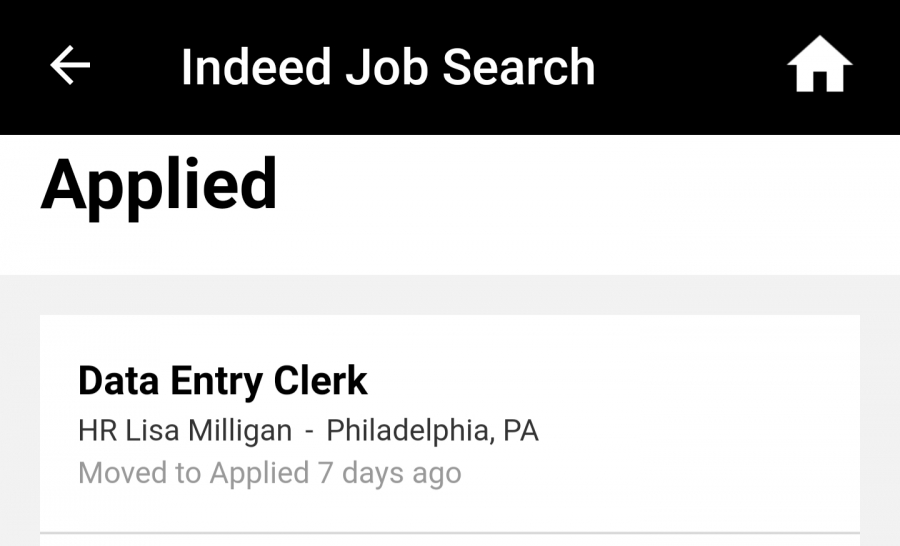Screen dimensions: 900x546
Task: Click the word Clerk in job title
Action: coord(320,381)
